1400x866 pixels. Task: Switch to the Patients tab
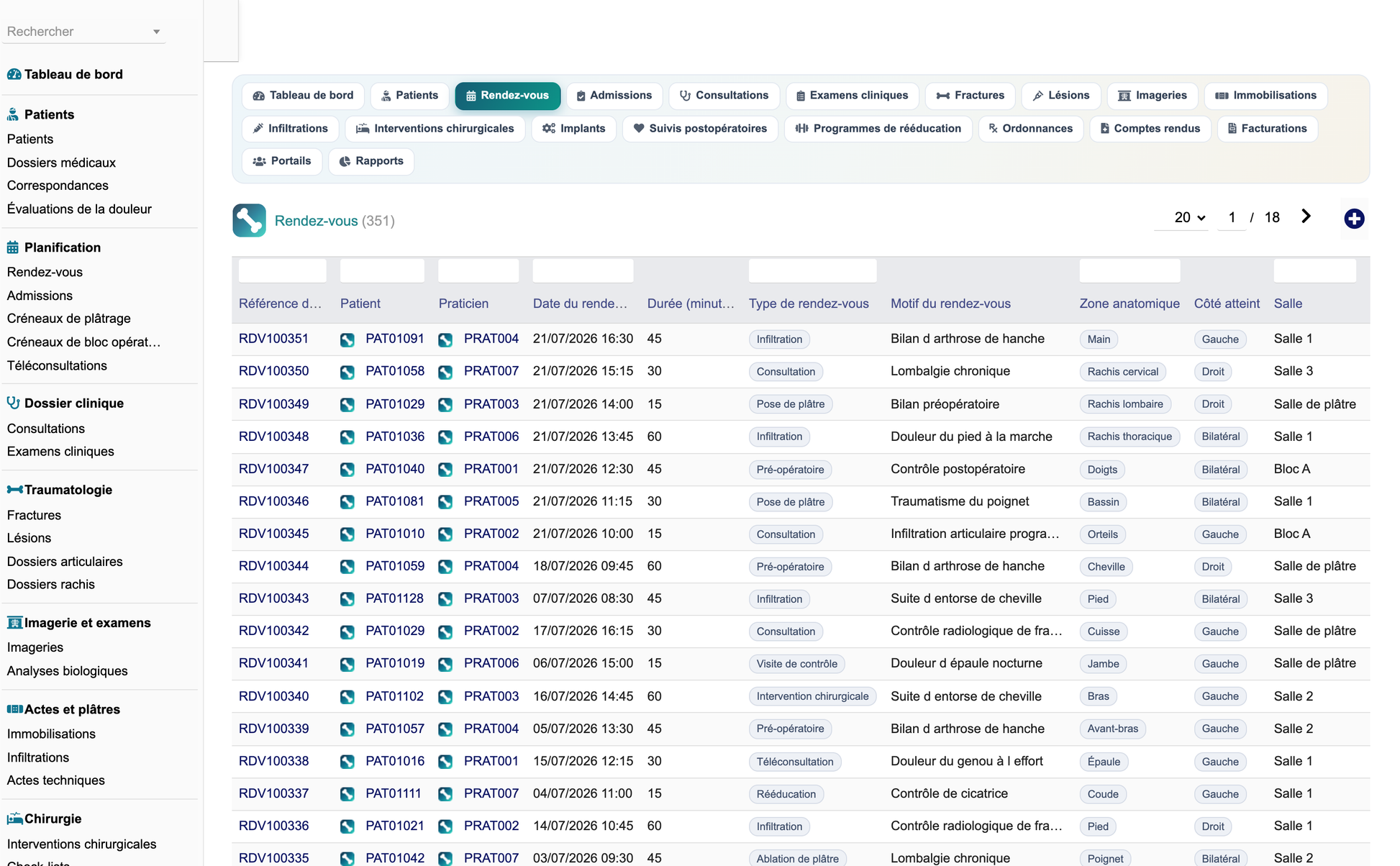coord(409,96)
